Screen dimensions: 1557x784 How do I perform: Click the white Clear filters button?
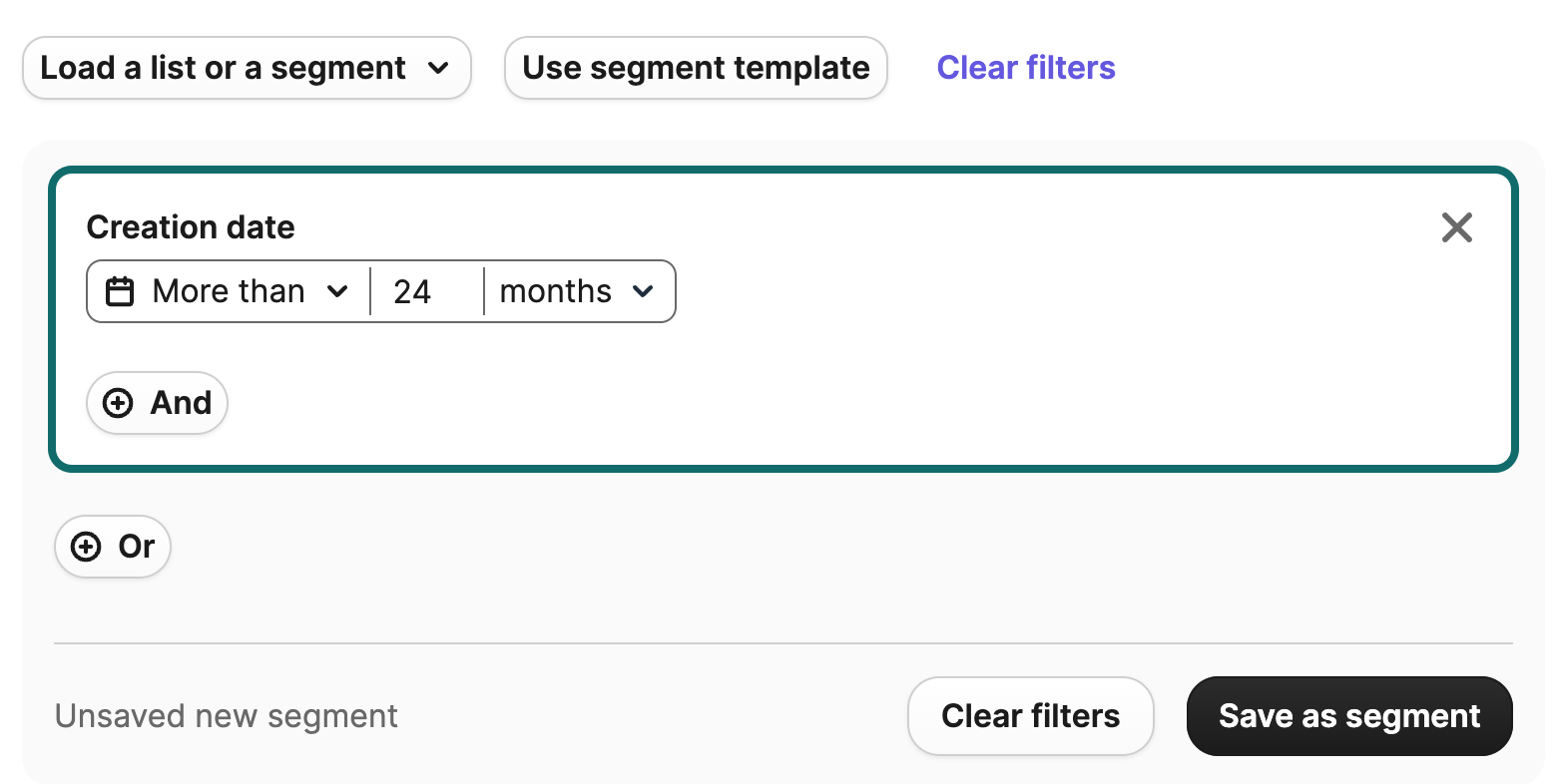point(1030,716)
